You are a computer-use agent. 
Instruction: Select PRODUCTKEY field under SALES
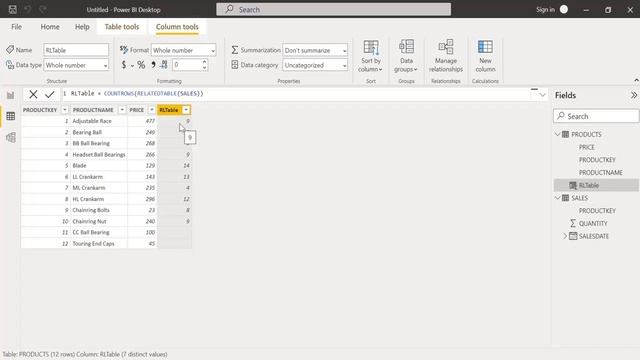click(597, 211)
